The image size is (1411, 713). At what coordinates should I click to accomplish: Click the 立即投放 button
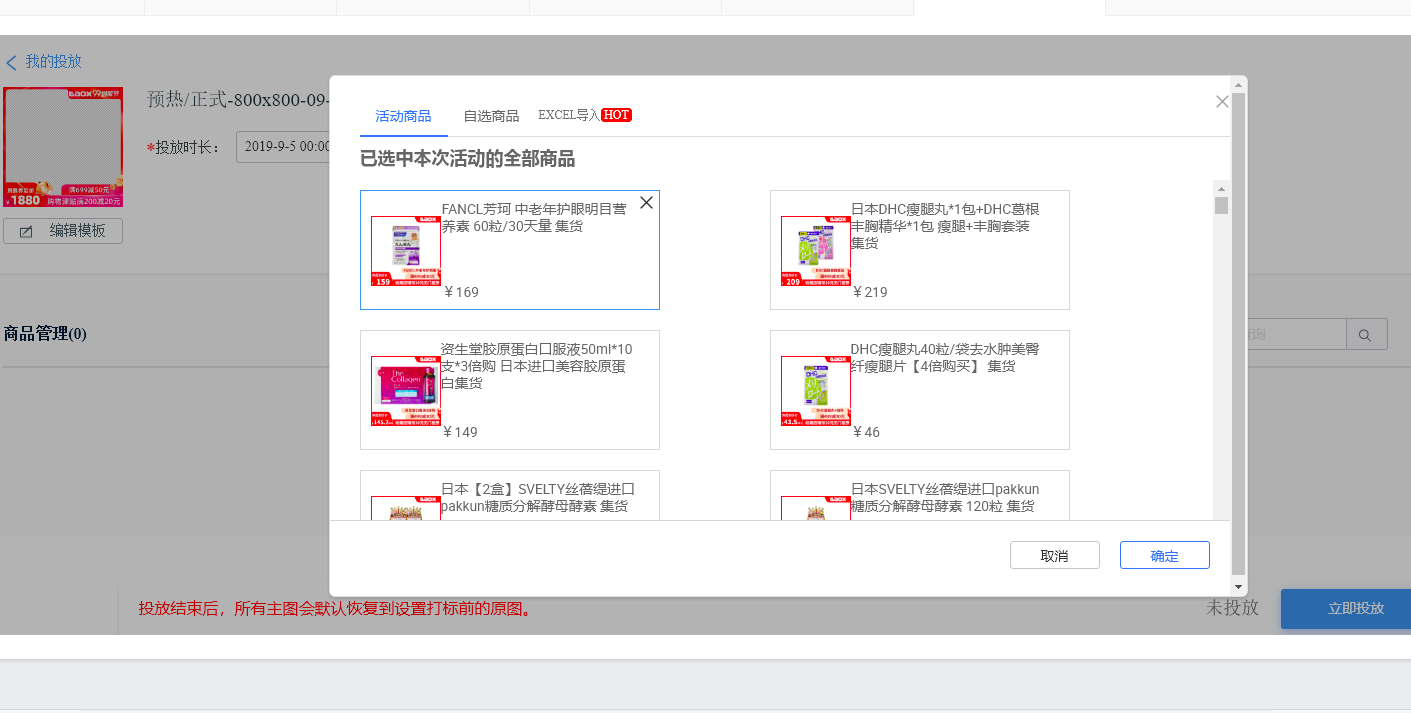pos(1355,608)
